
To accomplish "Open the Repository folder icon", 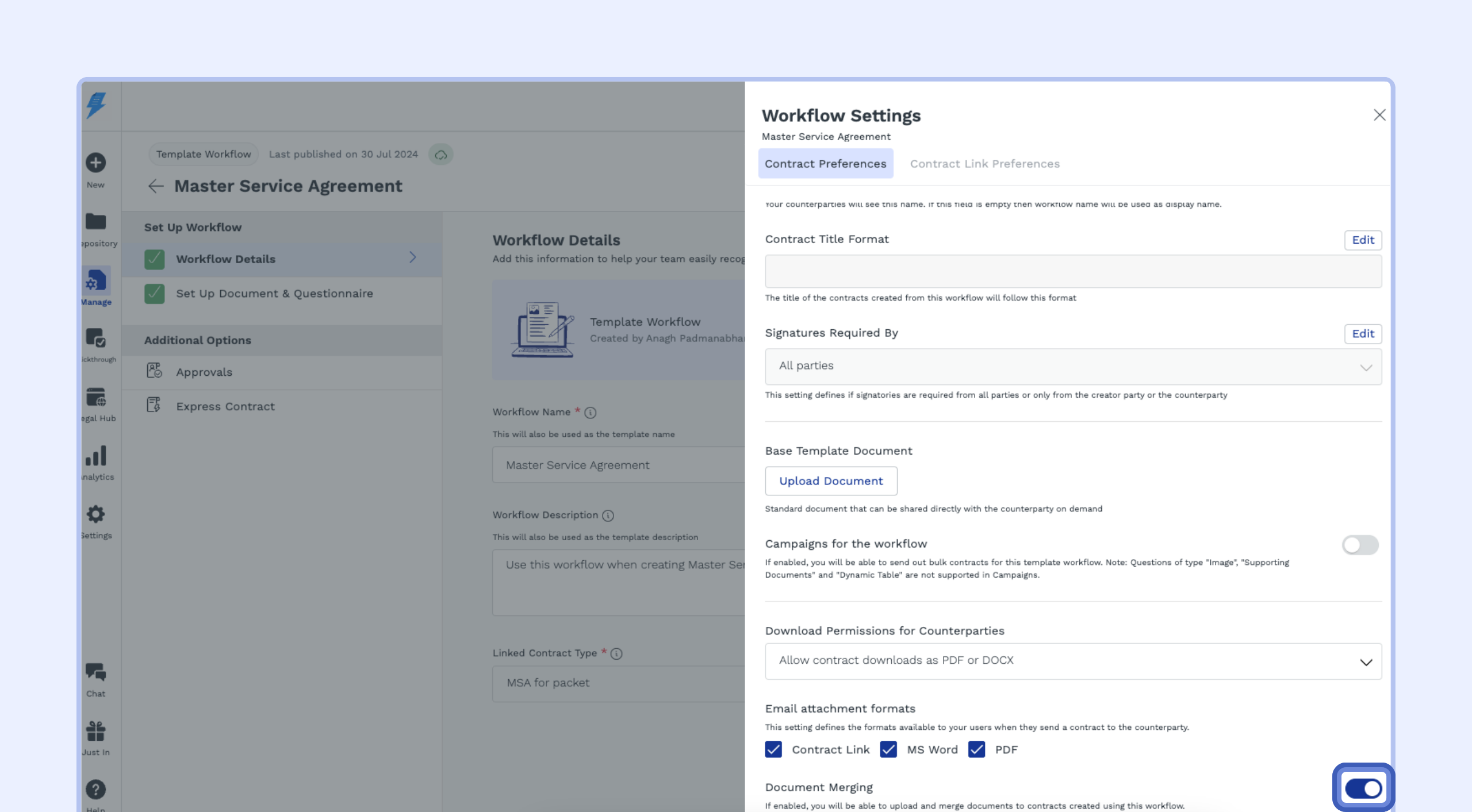I will [x=95, y=222].
